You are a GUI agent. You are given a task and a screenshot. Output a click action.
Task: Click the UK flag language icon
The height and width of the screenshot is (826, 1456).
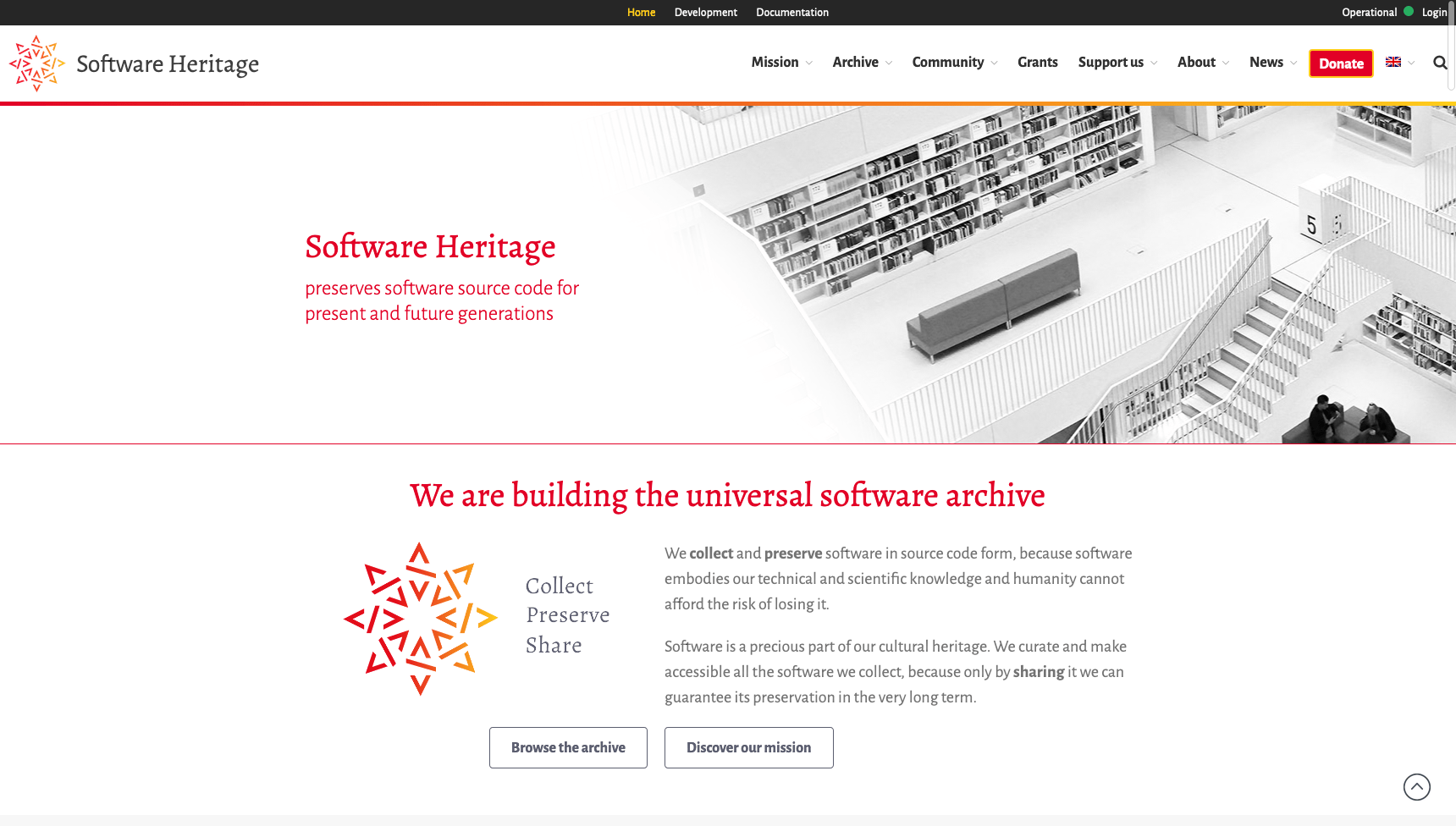tap(1393, 62)
